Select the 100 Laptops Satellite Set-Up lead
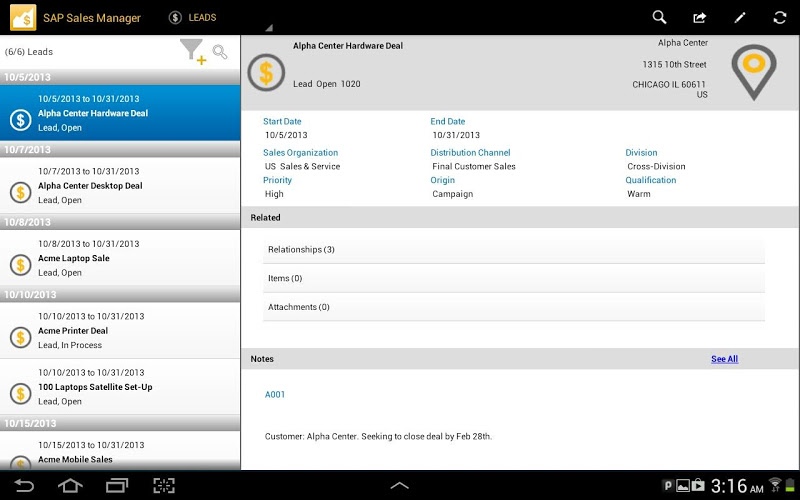This screenshot has width=800, height=500. click(x=120, y=386)
